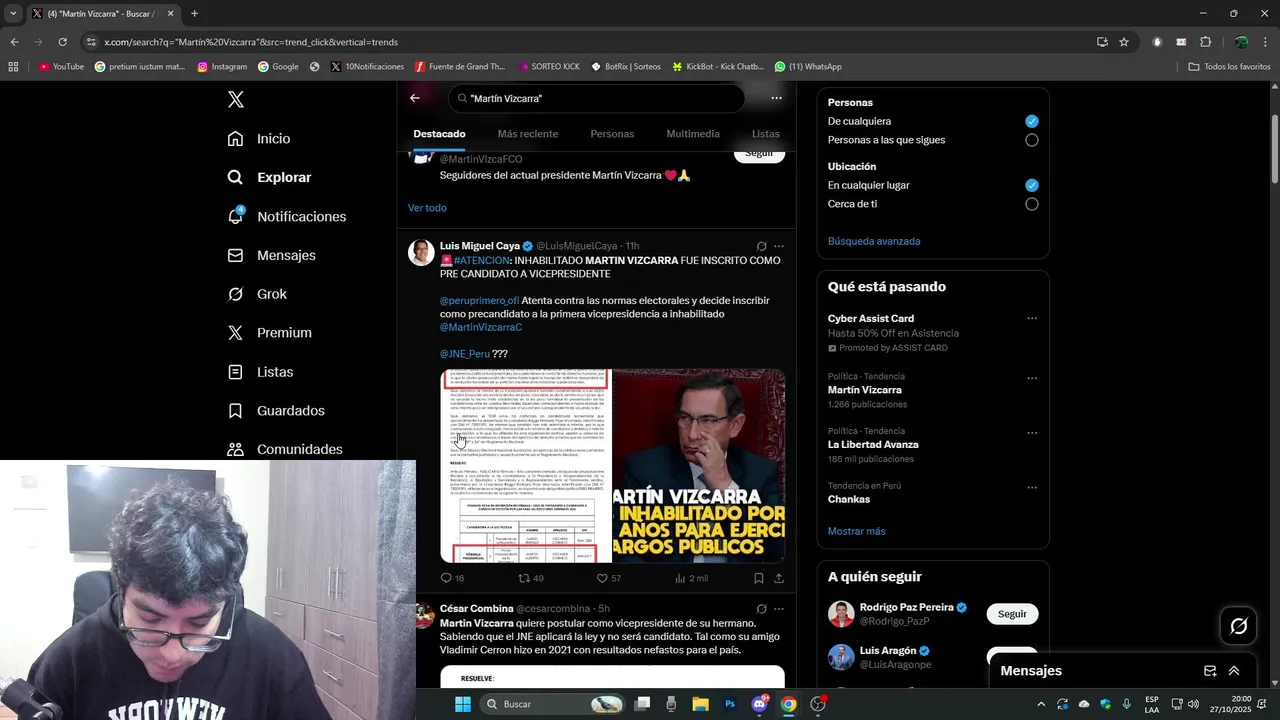Select Personas a las que sigues
Screen dimensions: 1280x720
click(1032, 140)
